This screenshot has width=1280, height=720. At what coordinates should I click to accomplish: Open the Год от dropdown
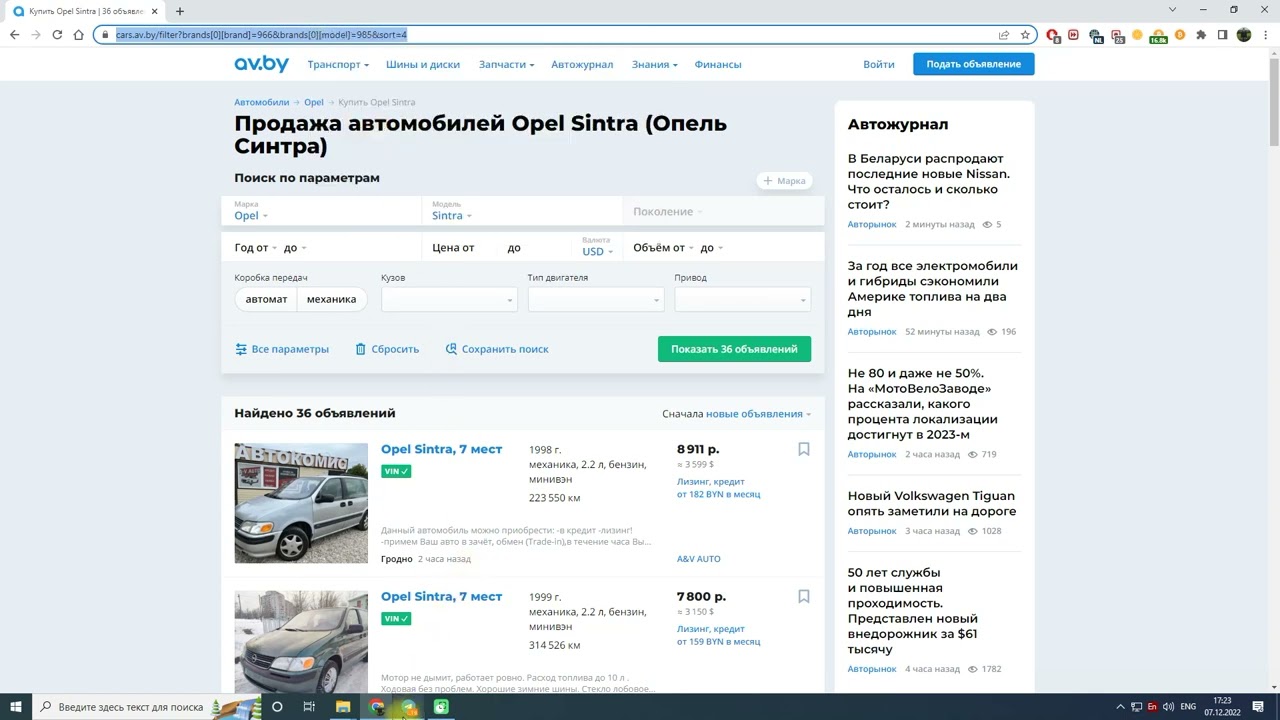255,248
